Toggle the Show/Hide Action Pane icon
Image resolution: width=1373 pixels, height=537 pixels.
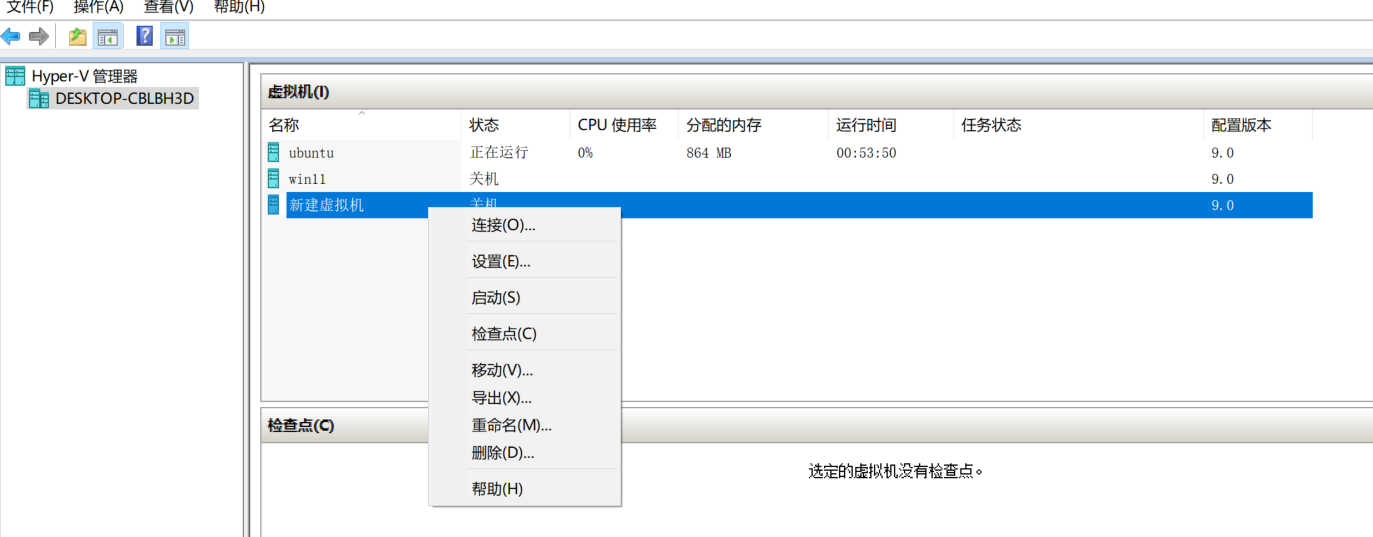tap(175, 37)
